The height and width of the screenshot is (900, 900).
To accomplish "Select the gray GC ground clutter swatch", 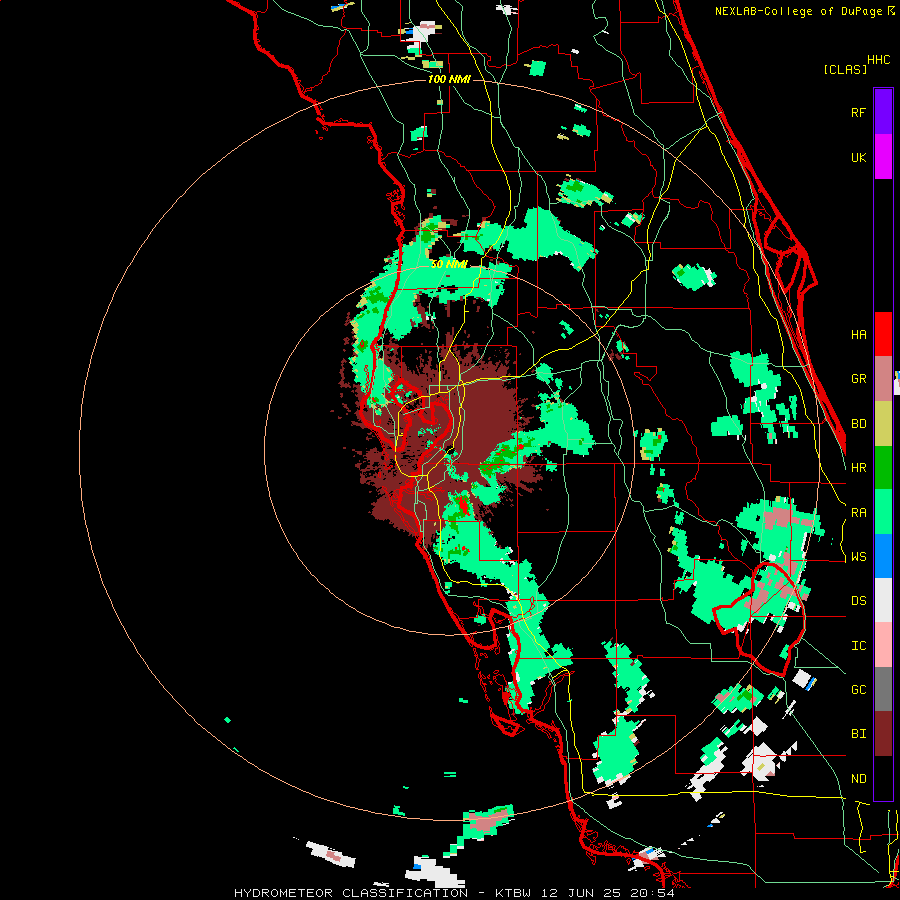I will 883,689.
